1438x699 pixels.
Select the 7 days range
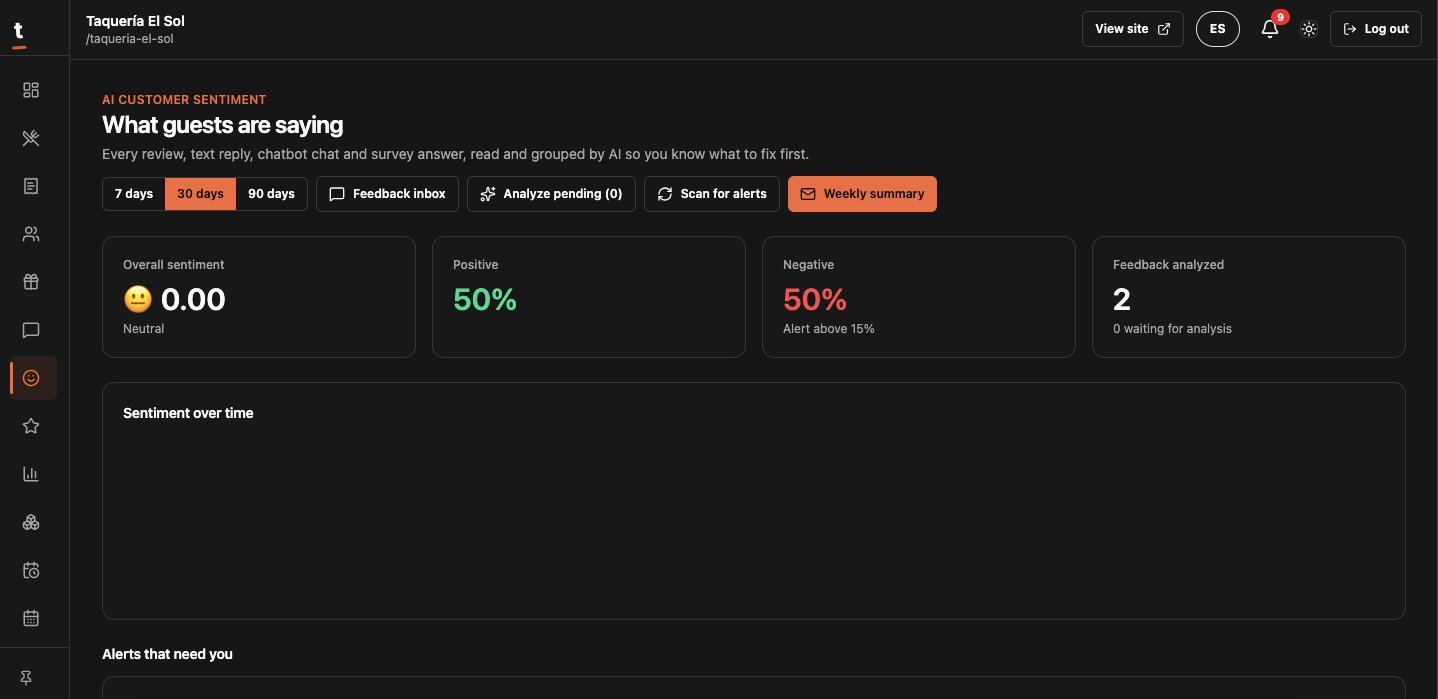[134, 194]
